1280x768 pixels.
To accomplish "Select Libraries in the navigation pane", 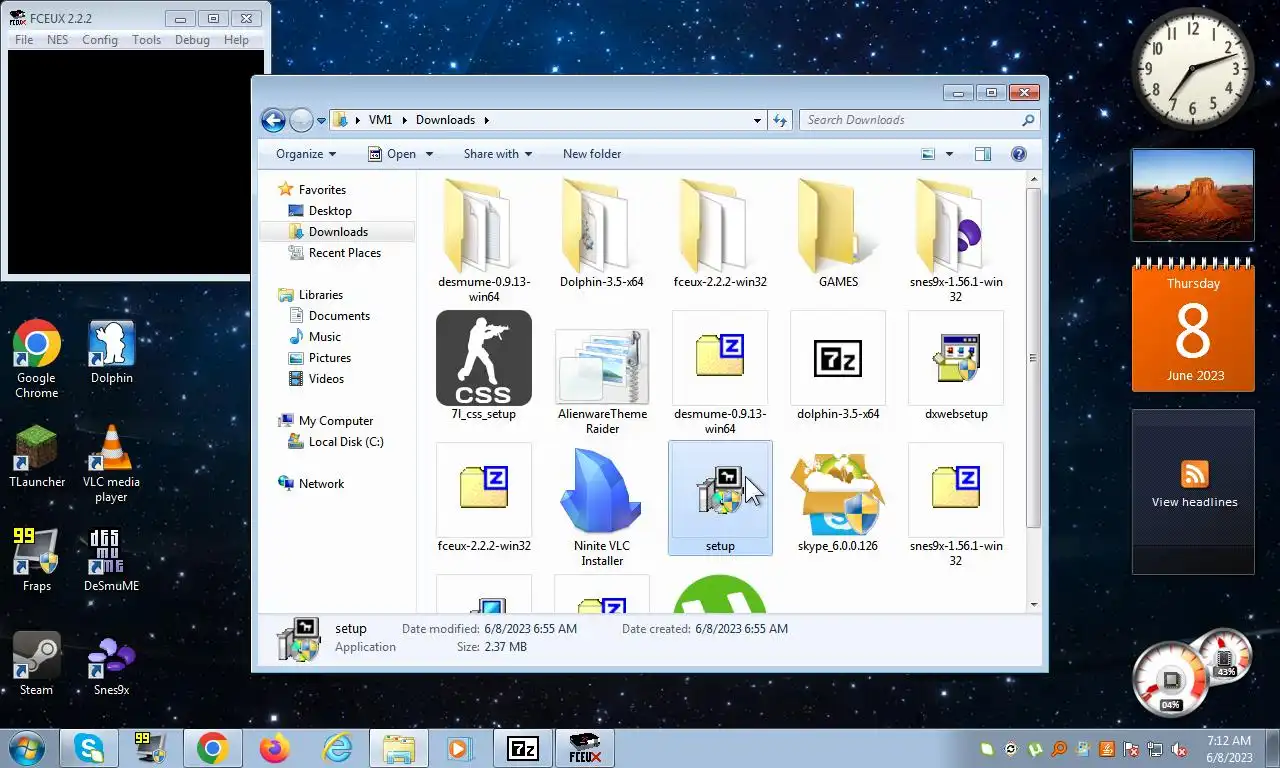I will pyautogui.click(x=320, y=295).
